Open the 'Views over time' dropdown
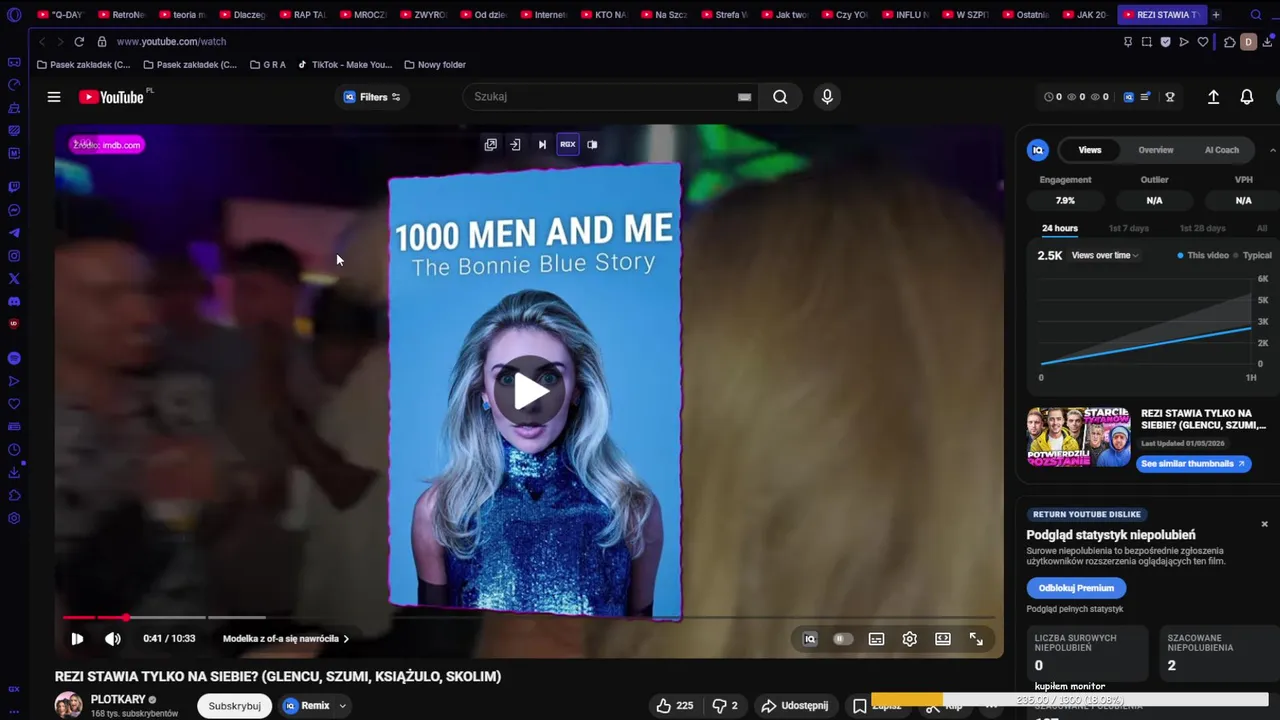Image resolution: width=1280 pixels, height=720 pixels. pyautogui.click(x=1105, y=255)
